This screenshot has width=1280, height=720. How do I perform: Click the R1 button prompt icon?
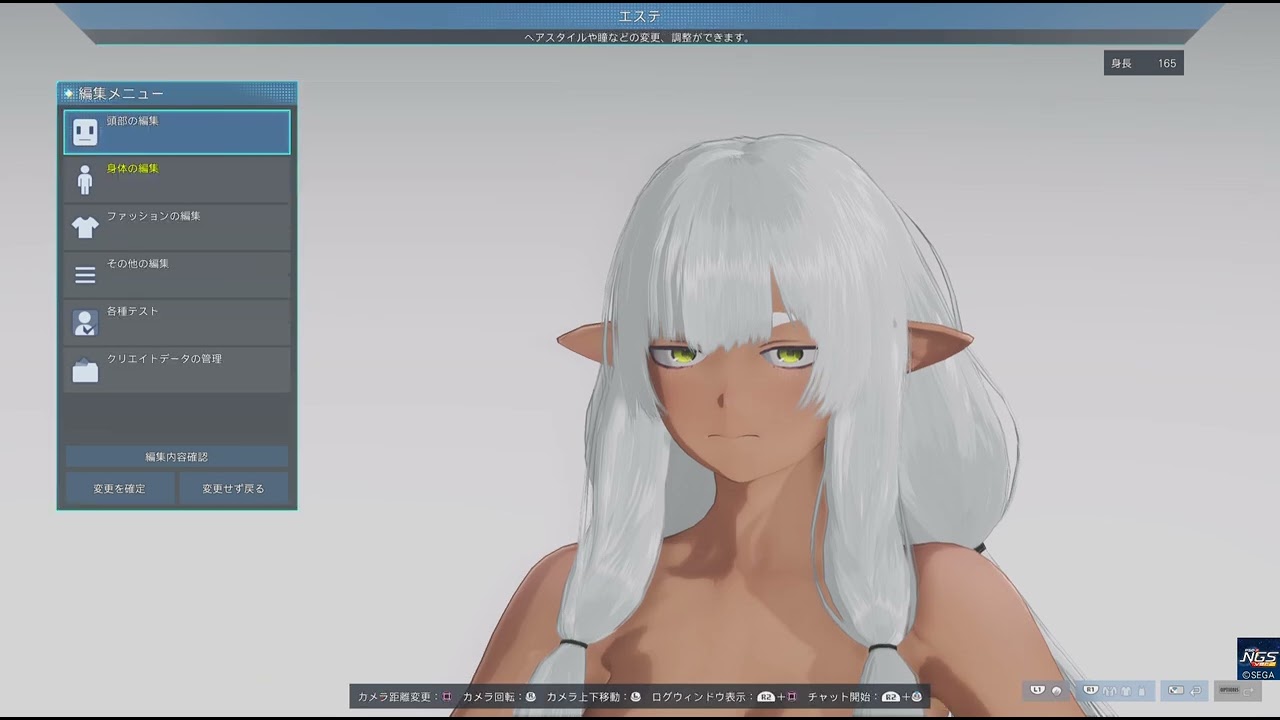point(1091,690)
